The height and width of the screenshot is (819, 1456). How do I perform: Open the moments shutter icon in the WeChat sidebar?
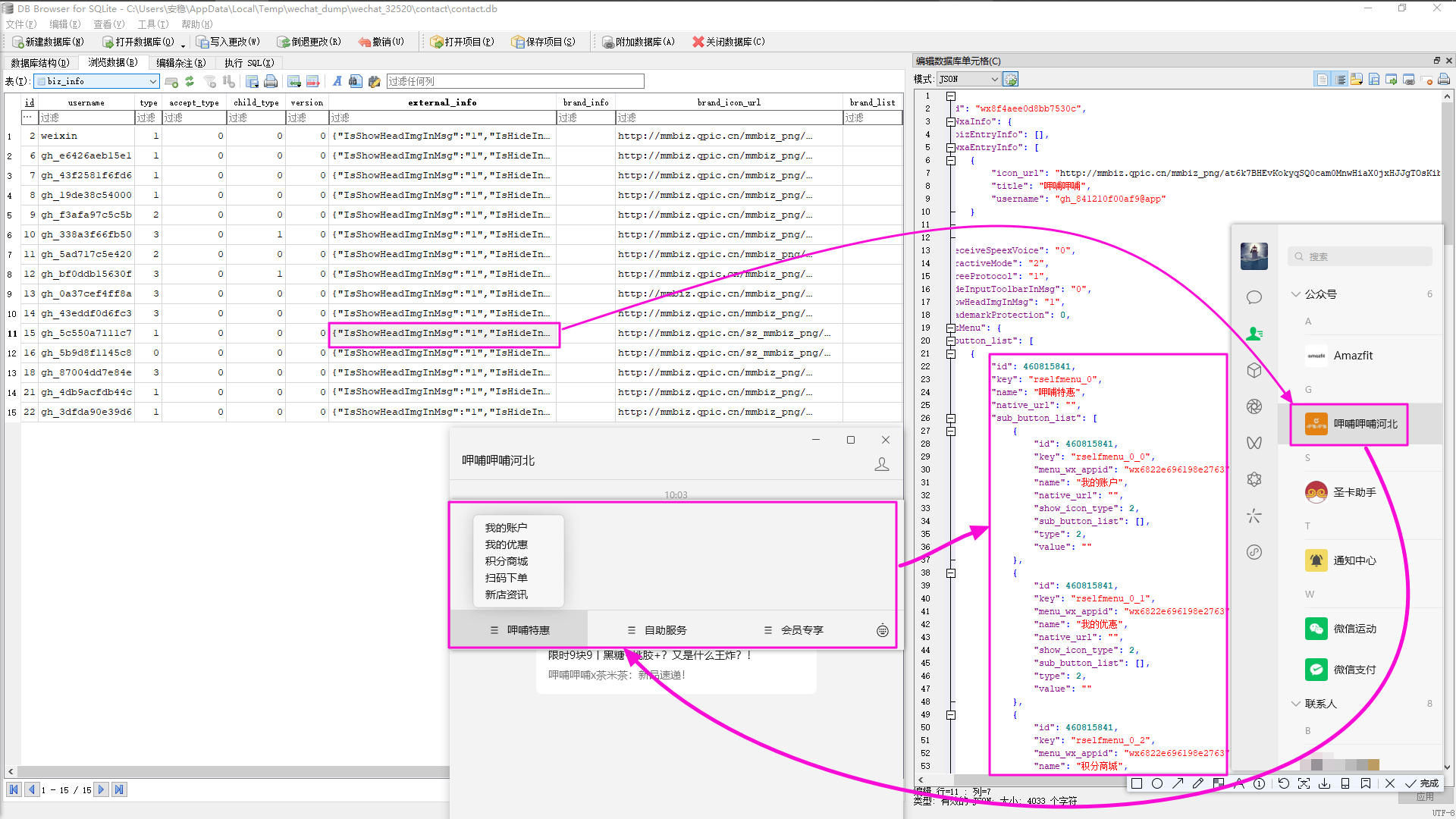[x=1254, y=406]
